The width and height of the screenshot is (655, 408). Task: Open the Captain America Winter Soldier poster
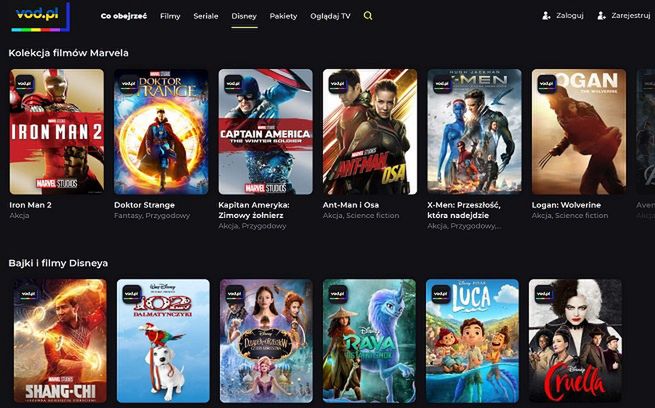[x=266, y=132]
